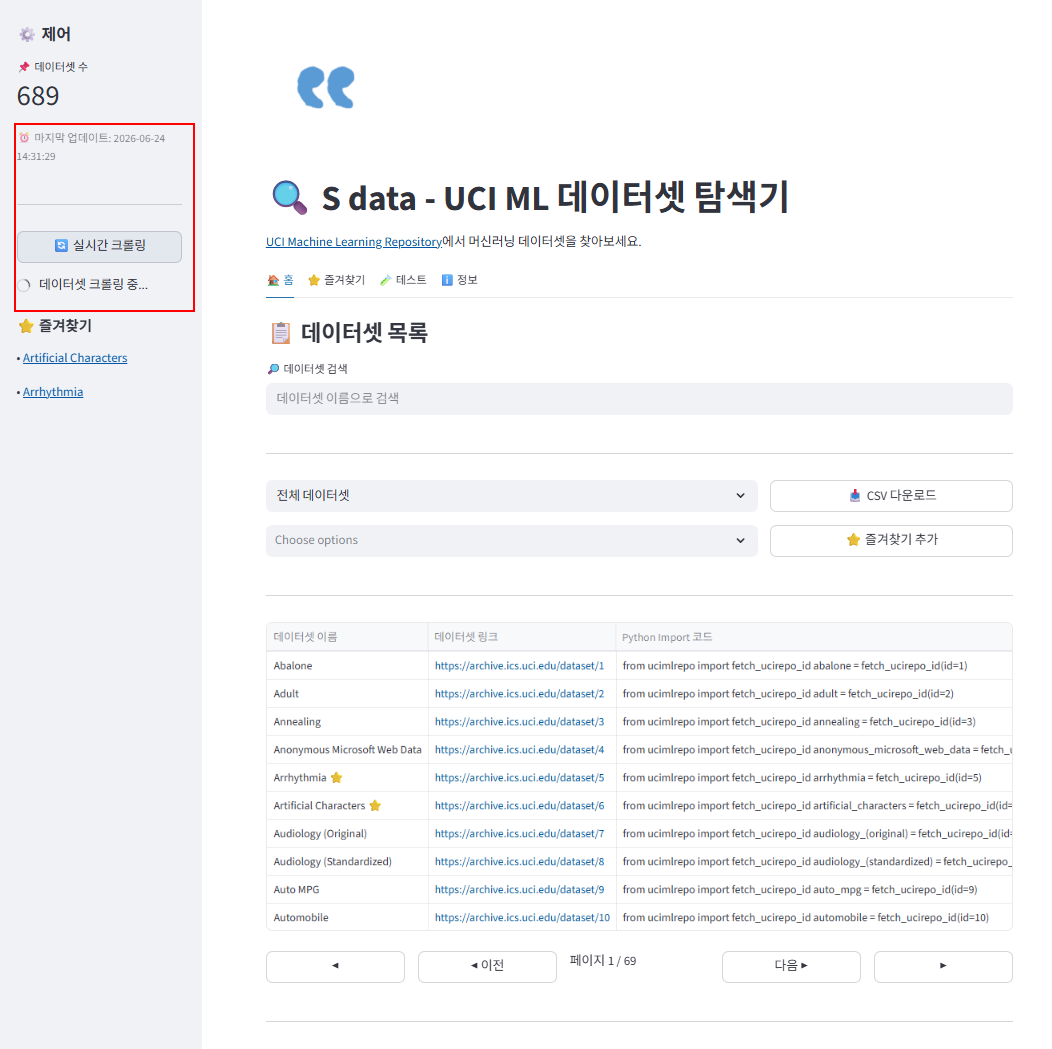Open the Audiology (Original) dataset/7 link
Screen dimensions: 1052x1049
click(519, 834)
